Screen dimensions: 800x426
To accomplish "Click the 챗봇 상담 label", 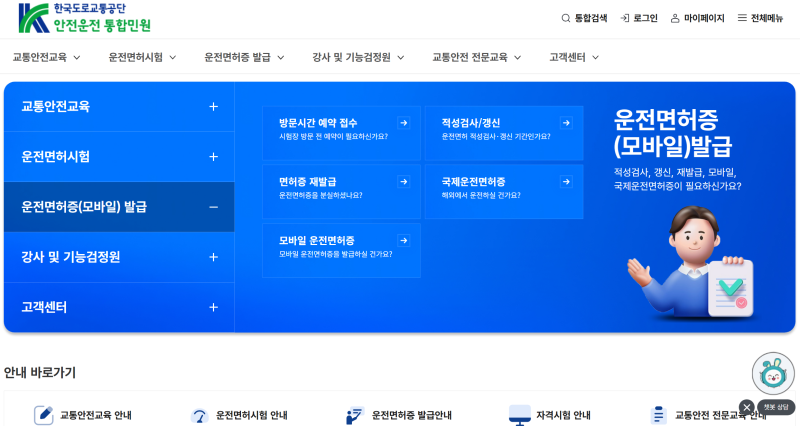I will (x=776, y=407).
